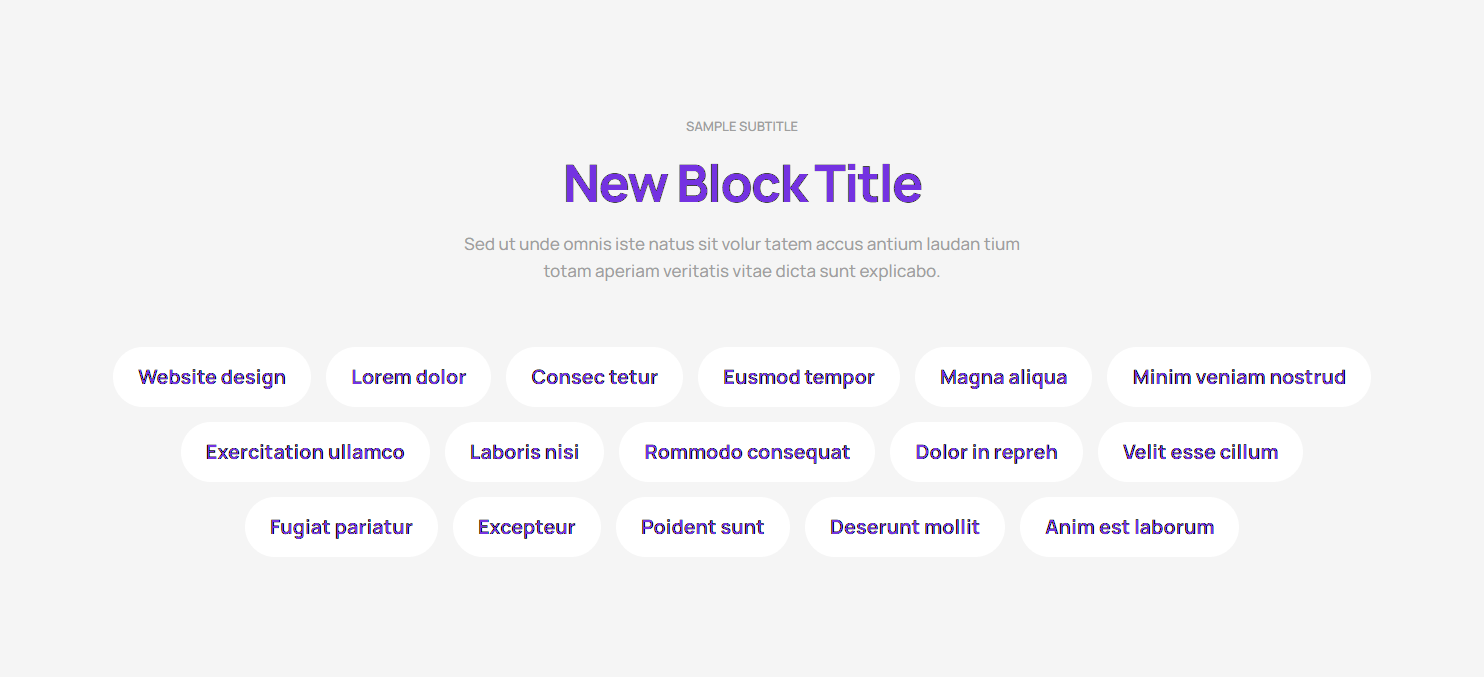Select Minim veniam nostrud tag
1484x677 pixels.
1238,377
